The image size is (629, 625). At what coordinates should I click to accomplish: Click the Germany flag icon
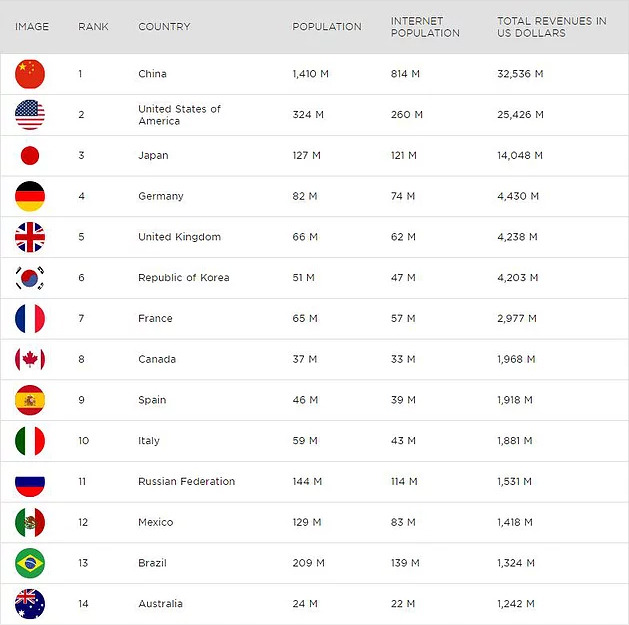point(30,197)
